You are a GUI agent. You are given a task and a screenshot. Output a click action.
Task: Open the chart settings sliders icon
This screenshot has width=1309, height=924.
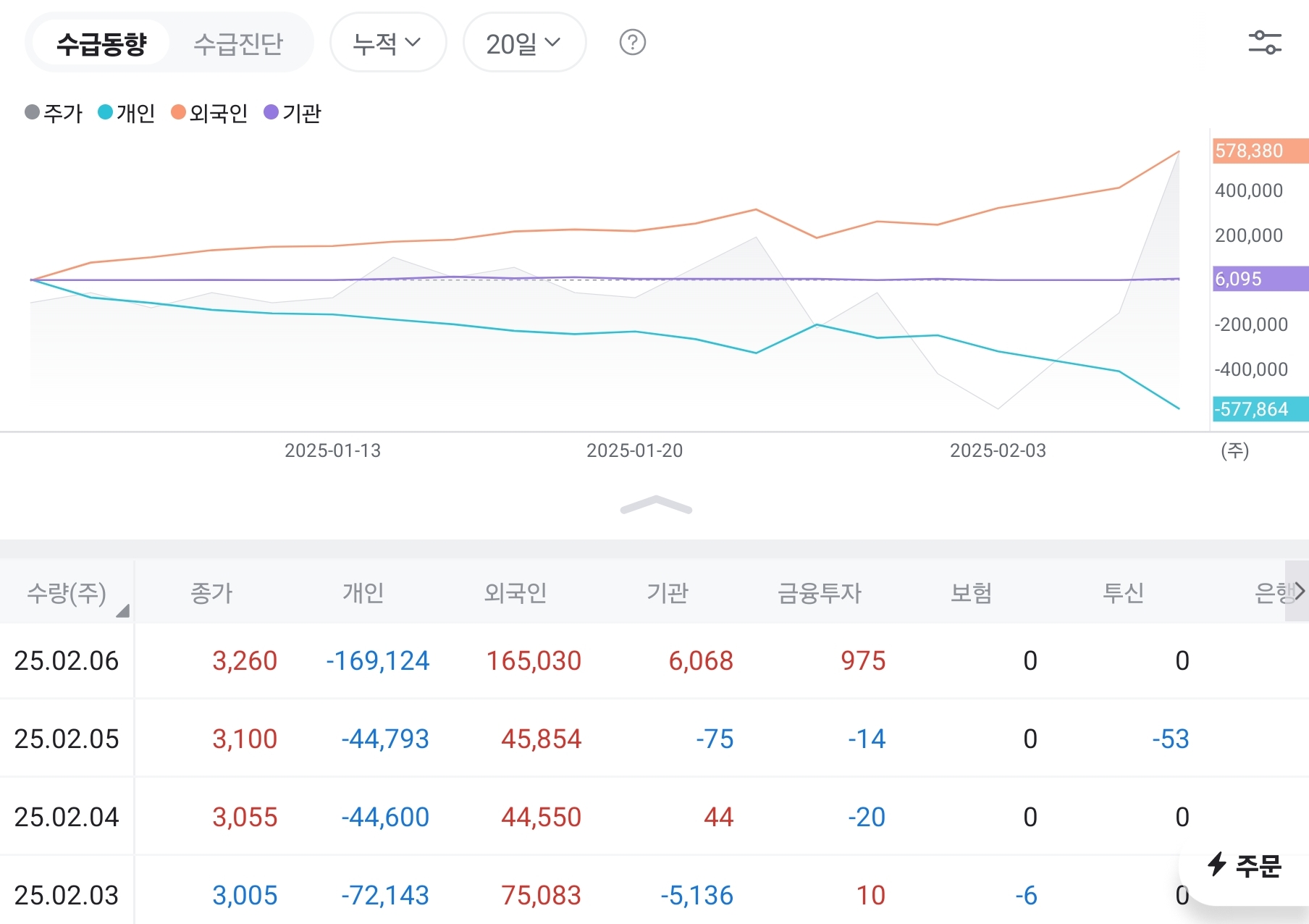(1264, 43)
